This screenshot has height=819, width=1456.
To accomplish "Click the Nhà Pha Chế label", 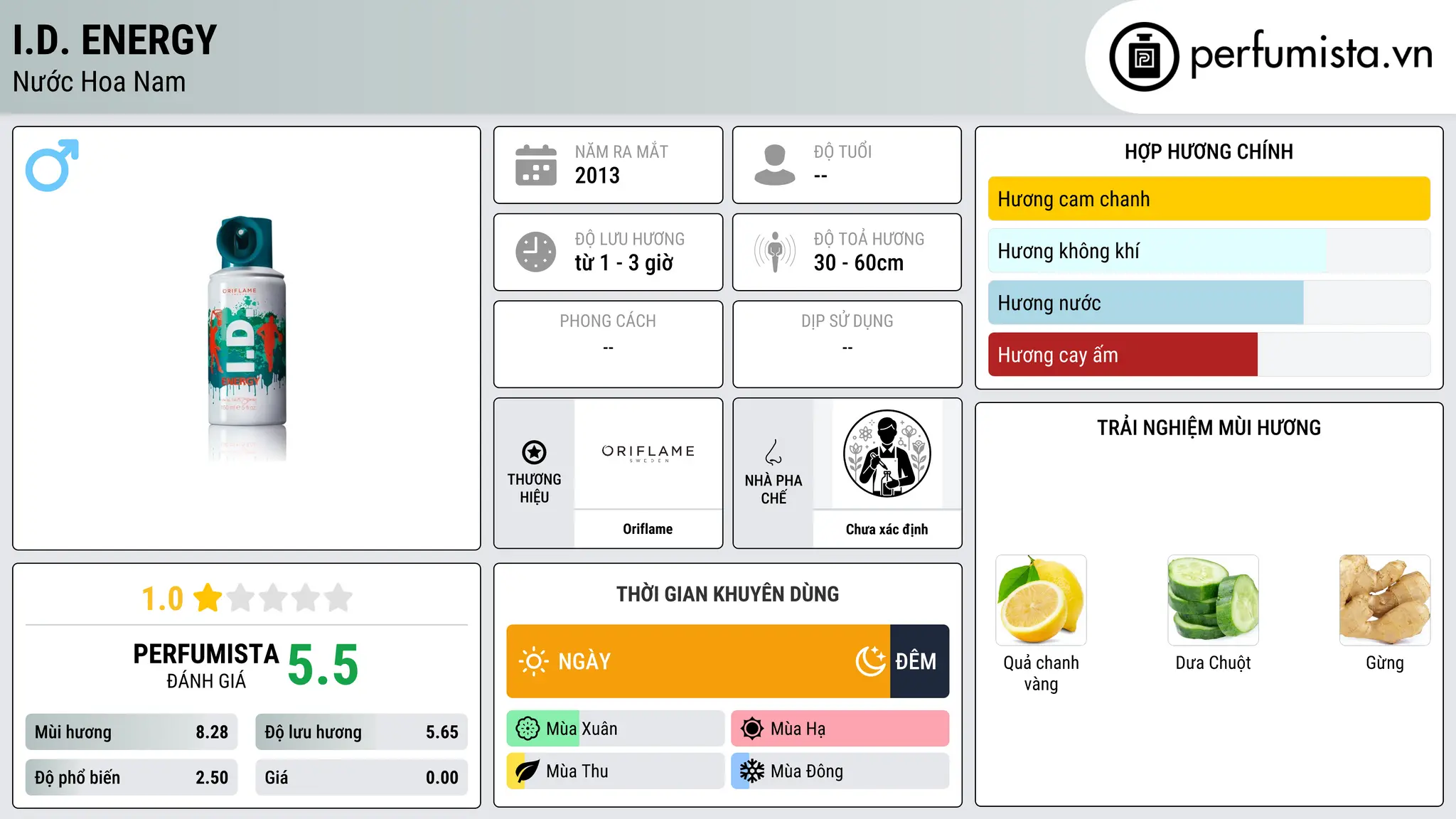I will 773,488.
